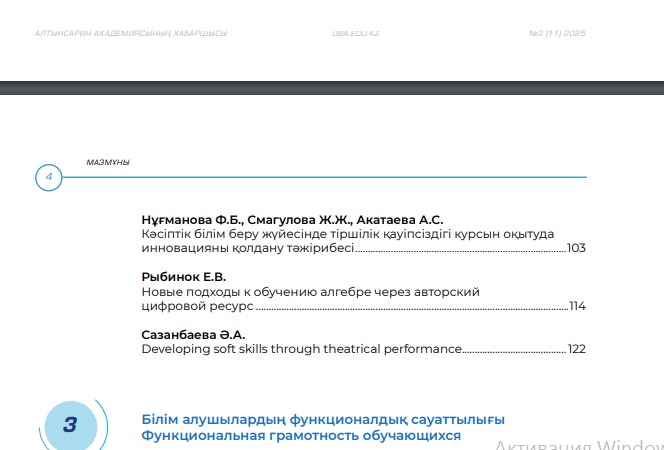Screen dimensions: 664x450
Task: Click the 'инновацияны қолдану тәжірибесі' title line
Action: [248, 248]
